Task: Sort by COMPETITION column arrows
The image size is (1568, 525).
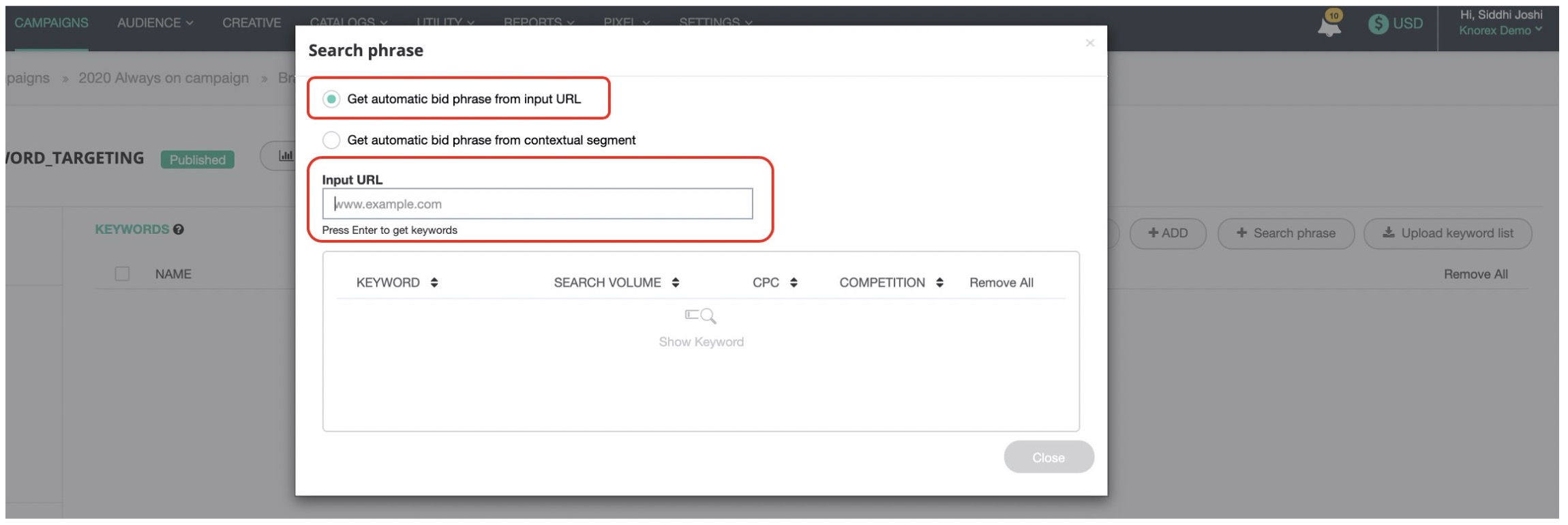Action: coord(939,283)
